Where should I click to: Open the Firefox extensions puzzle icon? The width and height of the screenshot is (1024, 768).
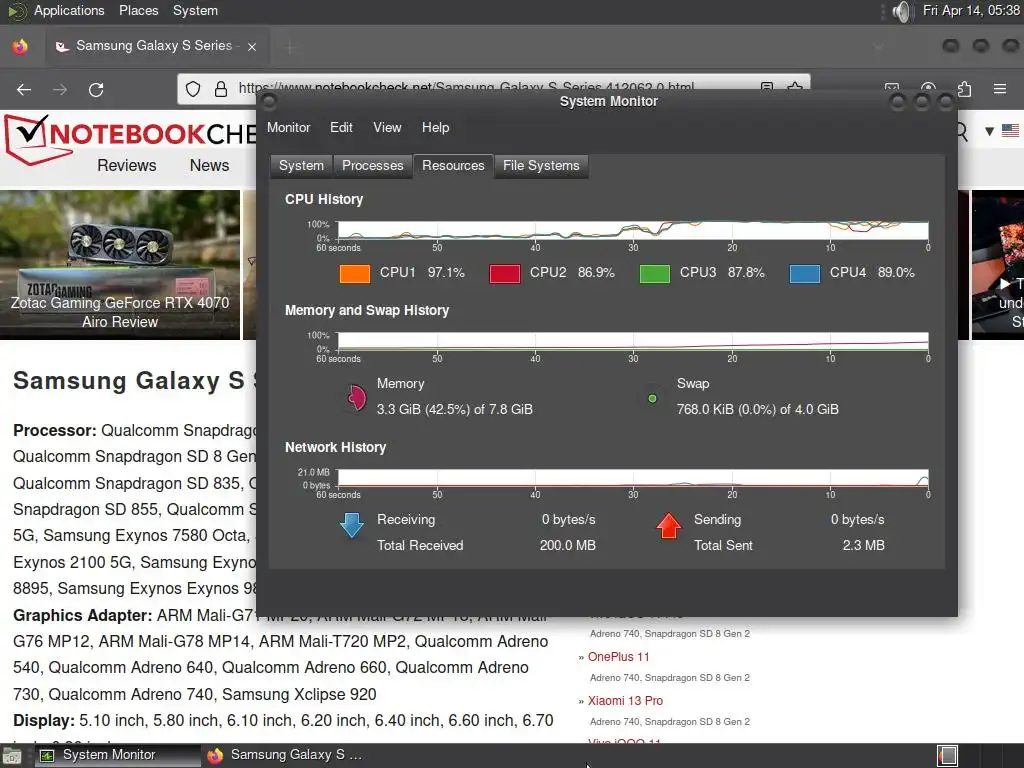click(964, 89)
